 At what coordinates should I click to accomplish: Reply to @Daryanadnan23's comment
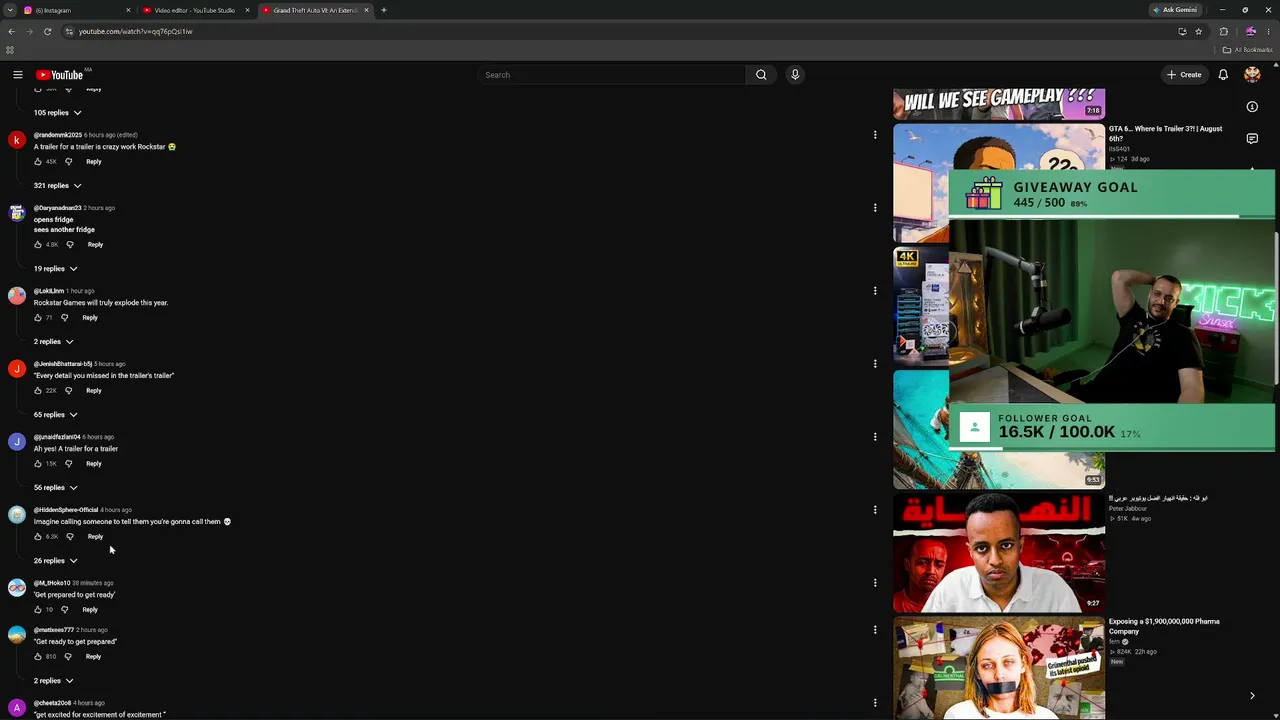point(95,244)
